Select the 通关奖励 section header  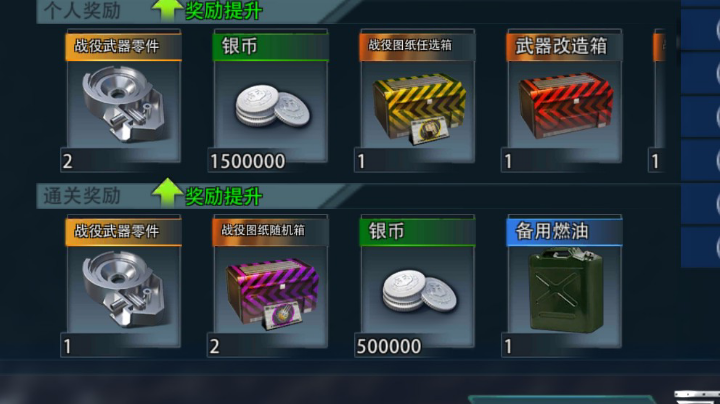(x=82, y=196)
